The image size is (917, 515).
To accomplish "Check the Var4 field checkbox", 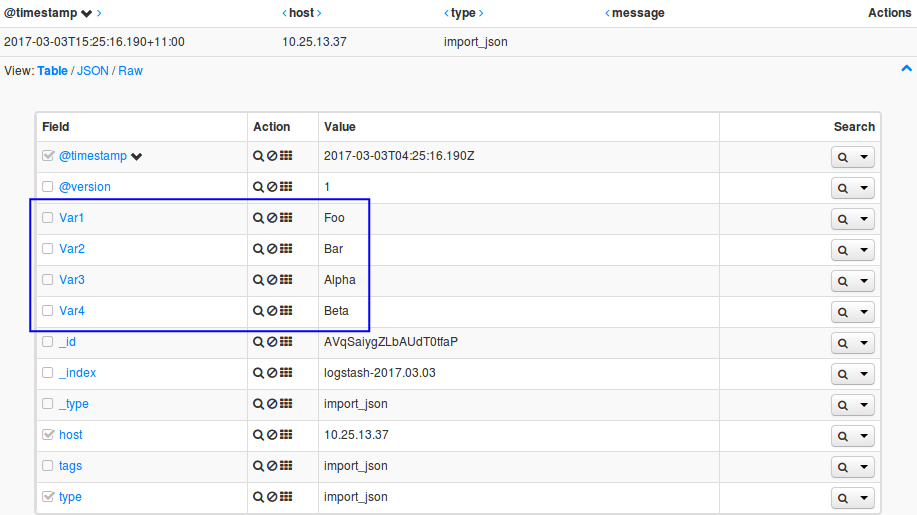I will point(47,311).
